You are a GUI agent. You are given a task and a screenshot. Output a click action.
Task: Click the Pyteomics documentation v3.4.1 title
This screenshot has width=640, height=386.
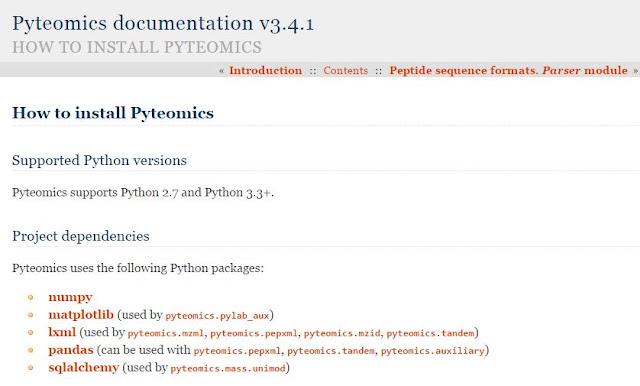(x=163, y=23)
